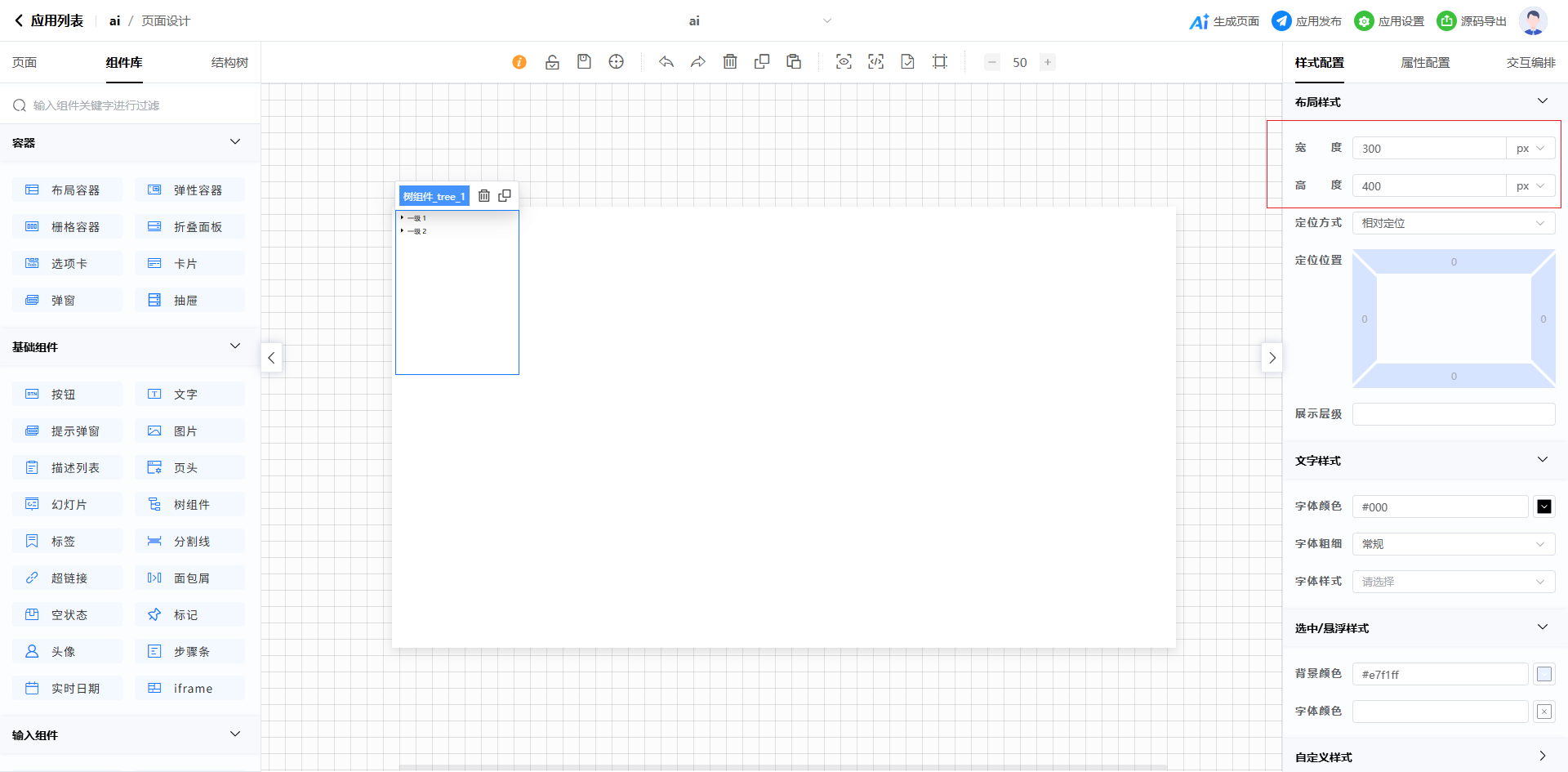Viewport: 1568px width, 772px height.
Task: Switch to the 属性配置 tab
Action: pyautogui.click(x=1425, y=63)
